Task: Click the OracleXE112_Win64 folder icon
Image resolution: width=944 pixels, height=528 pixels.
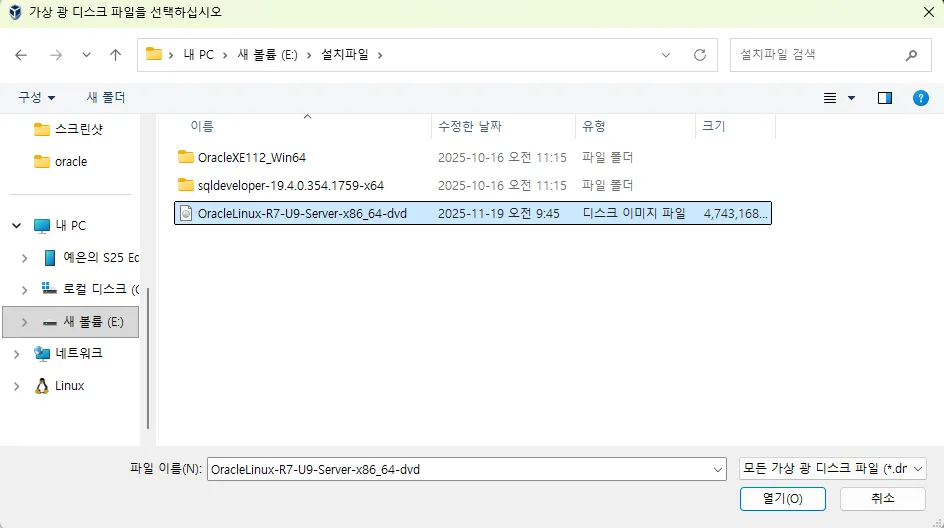Action: click(x=186, y=157)
